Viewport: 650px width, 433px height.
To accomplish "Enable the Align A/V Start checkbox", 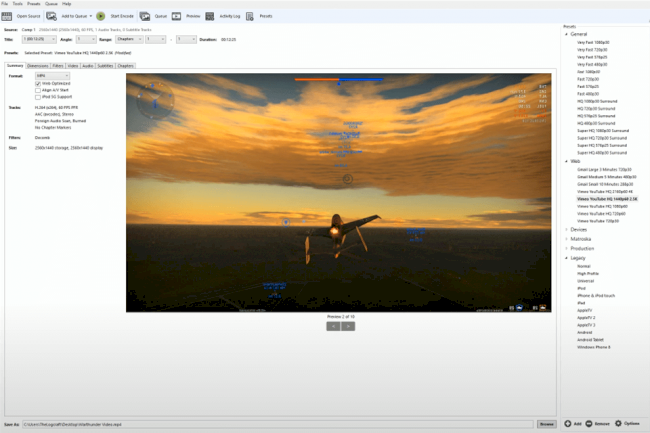I will 38,90.
